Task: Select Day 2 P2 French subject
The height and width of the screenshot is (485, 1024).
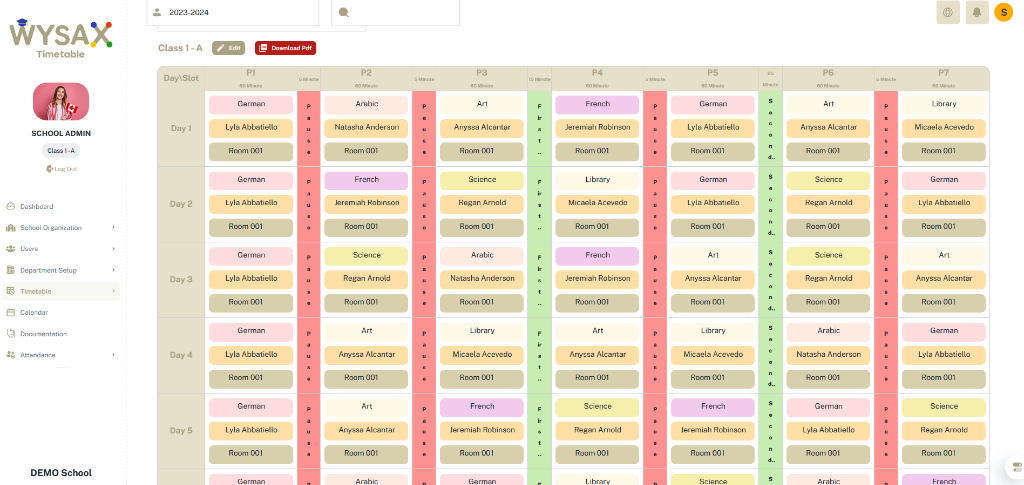Action: [x=366, y=180]
